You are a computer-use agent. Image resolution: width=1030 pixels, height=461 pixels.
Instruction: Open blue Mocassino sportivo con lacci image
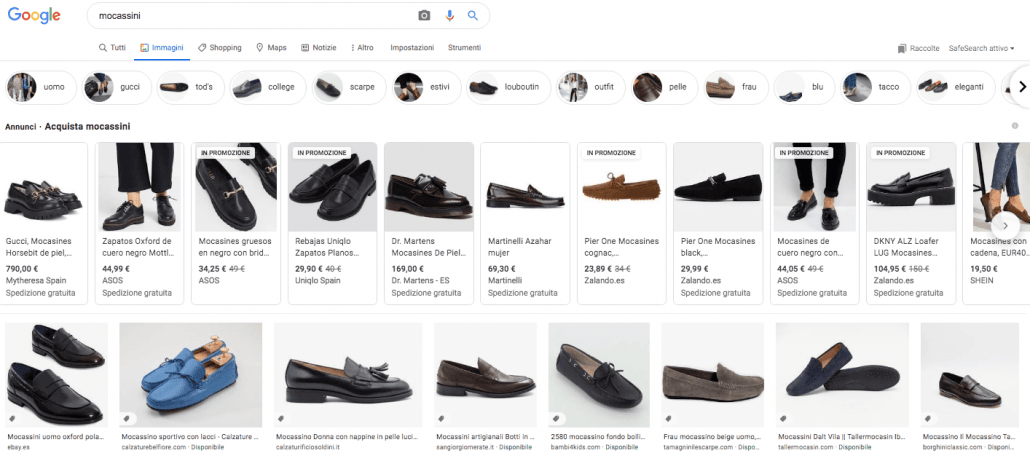coord(190,375)
